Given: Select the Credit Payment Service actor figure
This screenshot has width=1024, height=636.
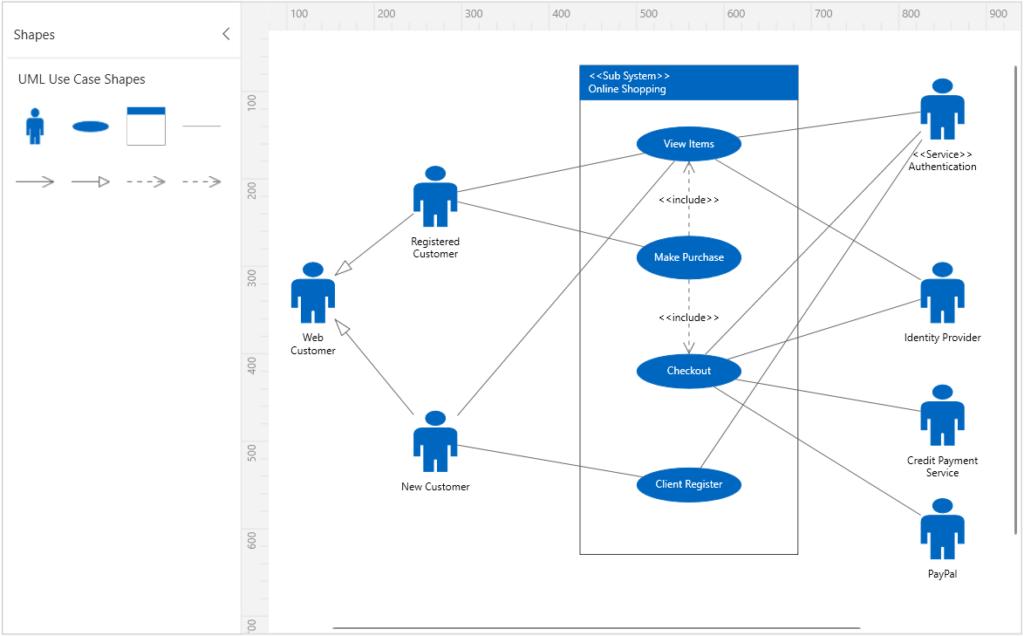Looking at the screenshot, I should click(942, 415).
